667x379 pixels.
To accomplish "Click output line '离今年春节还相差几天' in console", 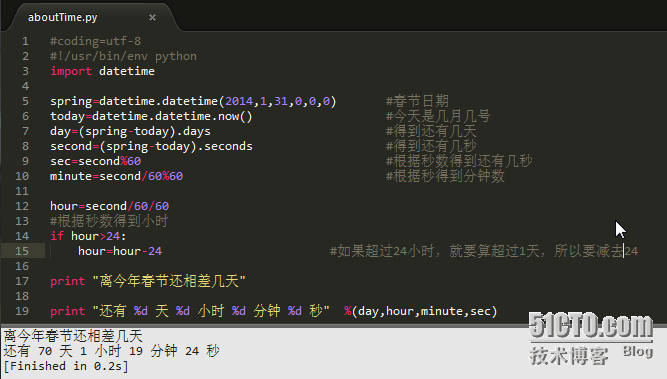I will click(x=73, y=336).
